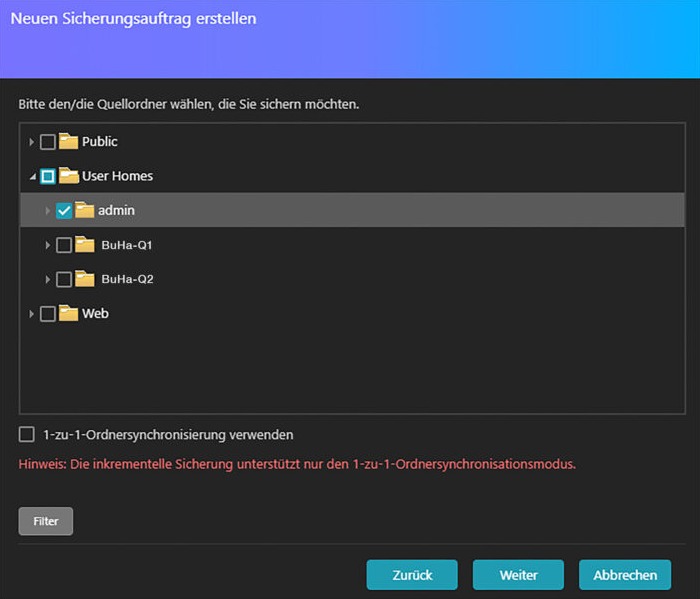Expand the BuHa-Q1 folder node
The image size is (700, 599).
[x=47, y=245]
